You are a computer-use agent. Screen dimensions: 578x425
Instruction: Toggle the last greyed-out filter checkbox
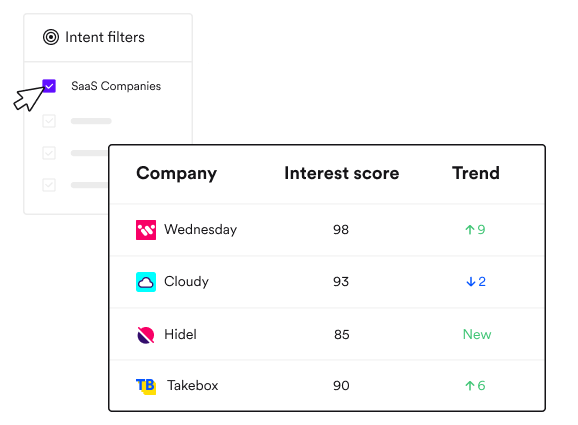[49, 185]
